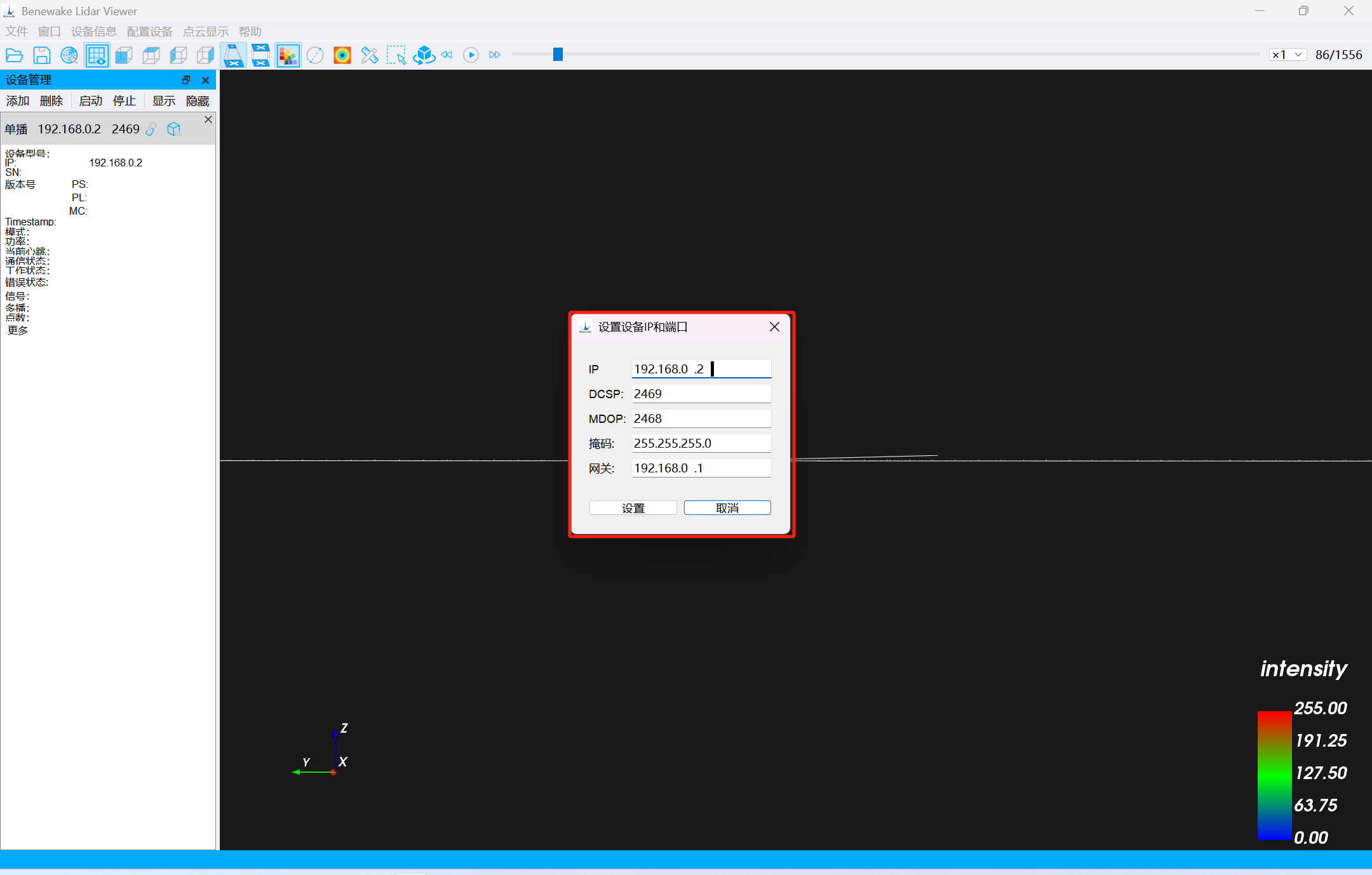Toggle the device cube visibility icon
This screenshot has height=875, width=1372.
(x=174, y=130)
